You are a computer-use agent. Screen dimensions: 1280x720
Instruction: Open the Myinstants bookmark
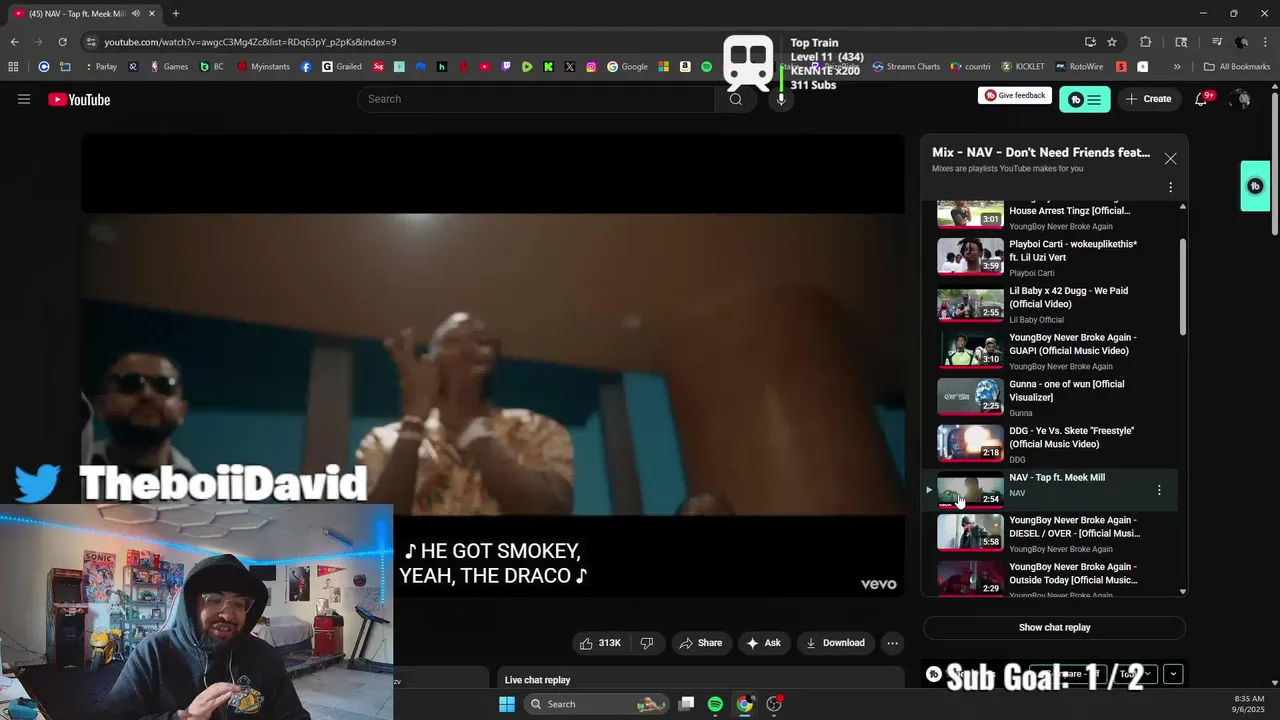[262, 67]
